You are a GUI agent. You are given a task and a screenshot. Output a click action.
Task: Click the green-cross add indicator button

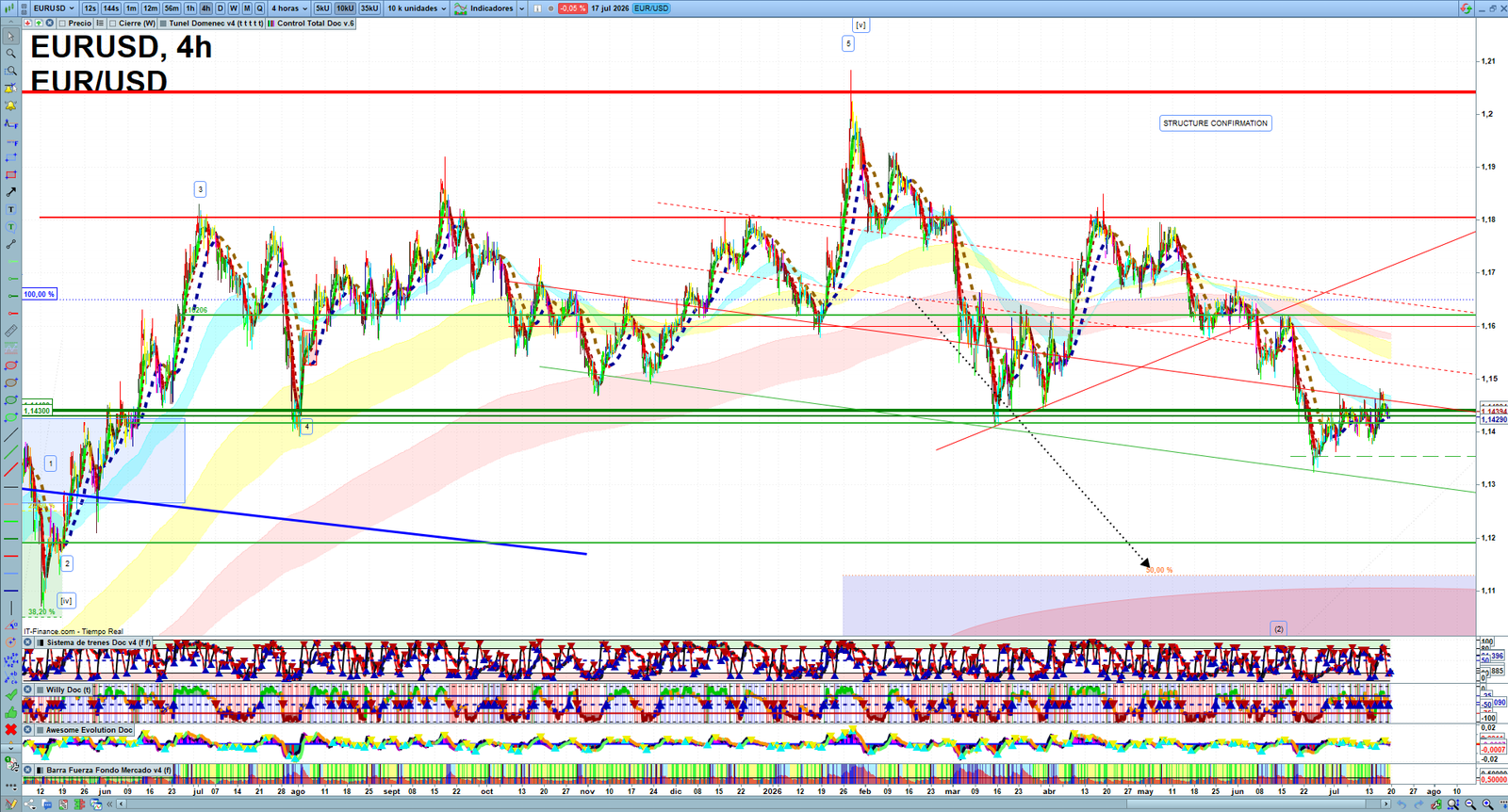39,23
